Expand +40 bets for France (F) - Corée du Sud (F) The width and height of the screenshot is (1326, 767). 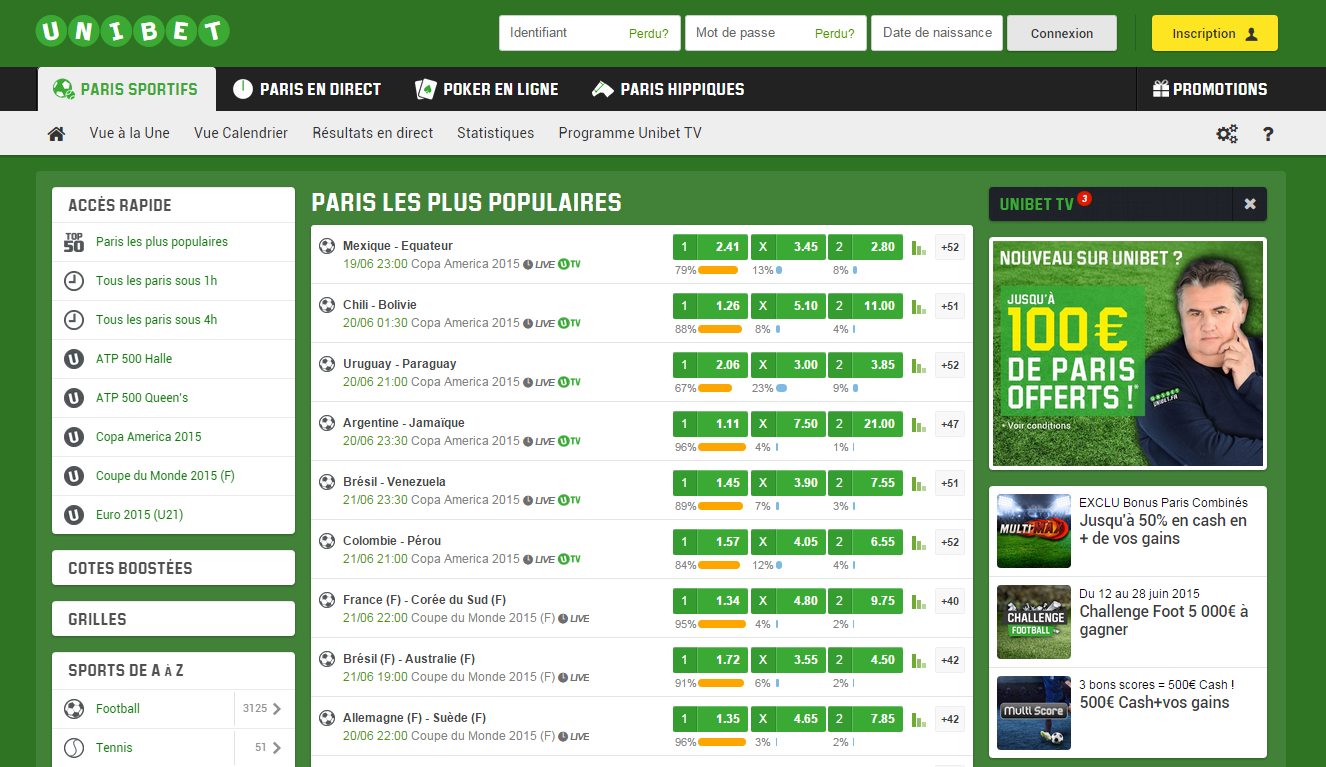(950, 601)
